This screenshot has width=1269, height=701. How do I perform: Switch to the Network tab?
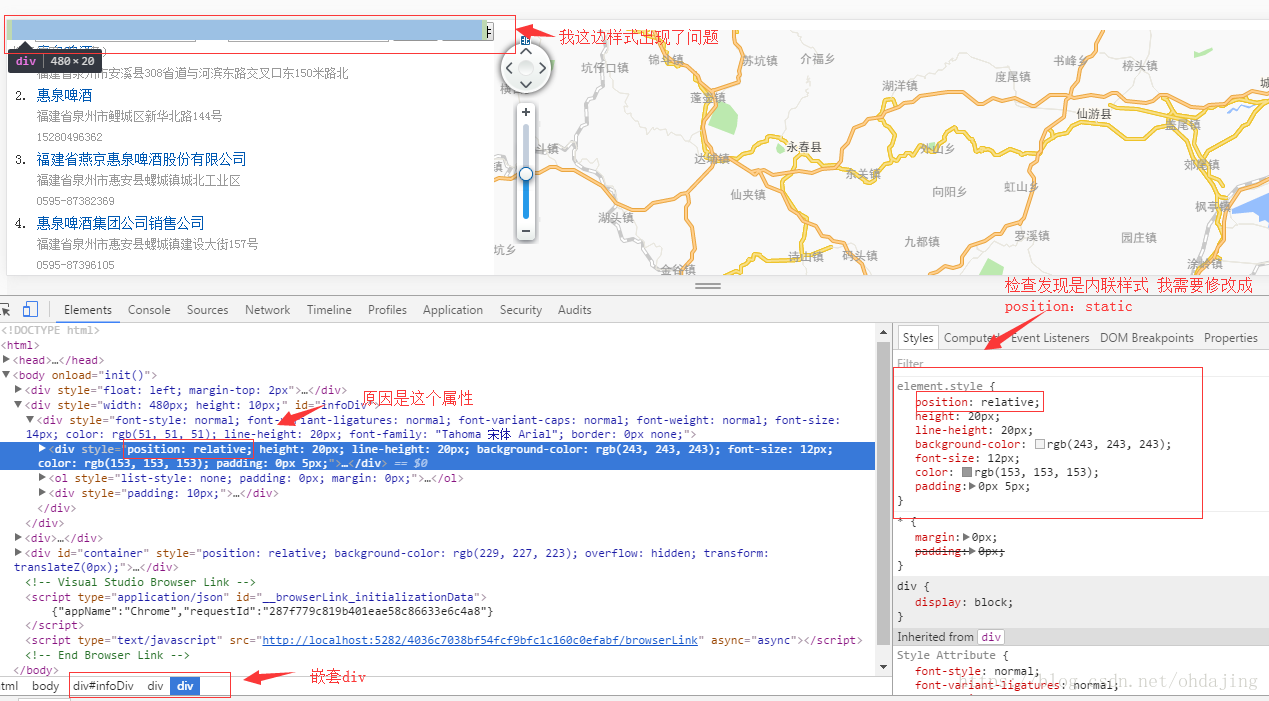268,310
